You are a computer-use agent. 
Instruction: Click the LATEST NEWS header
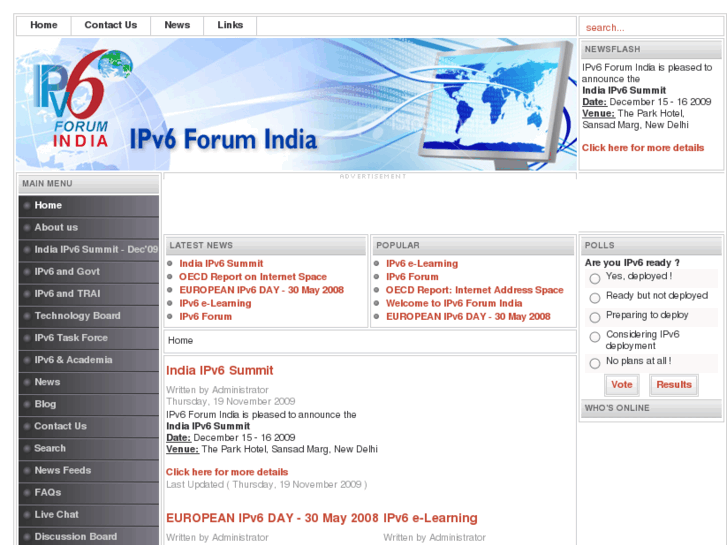[x=266, y=245]
